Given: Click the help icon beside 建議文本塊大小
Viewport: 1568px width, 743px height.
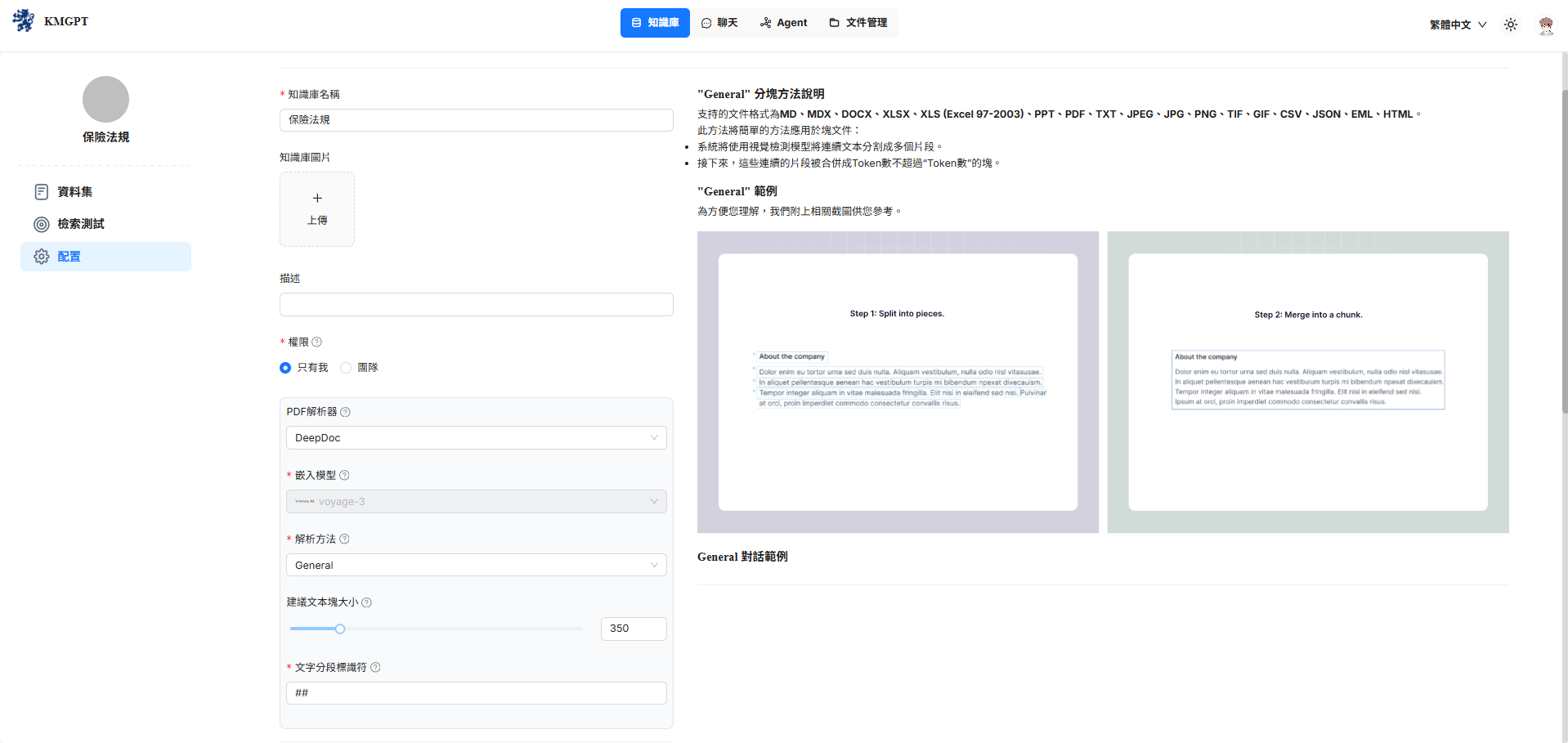Looking at the screenshot, I should (x=366, y=603).
